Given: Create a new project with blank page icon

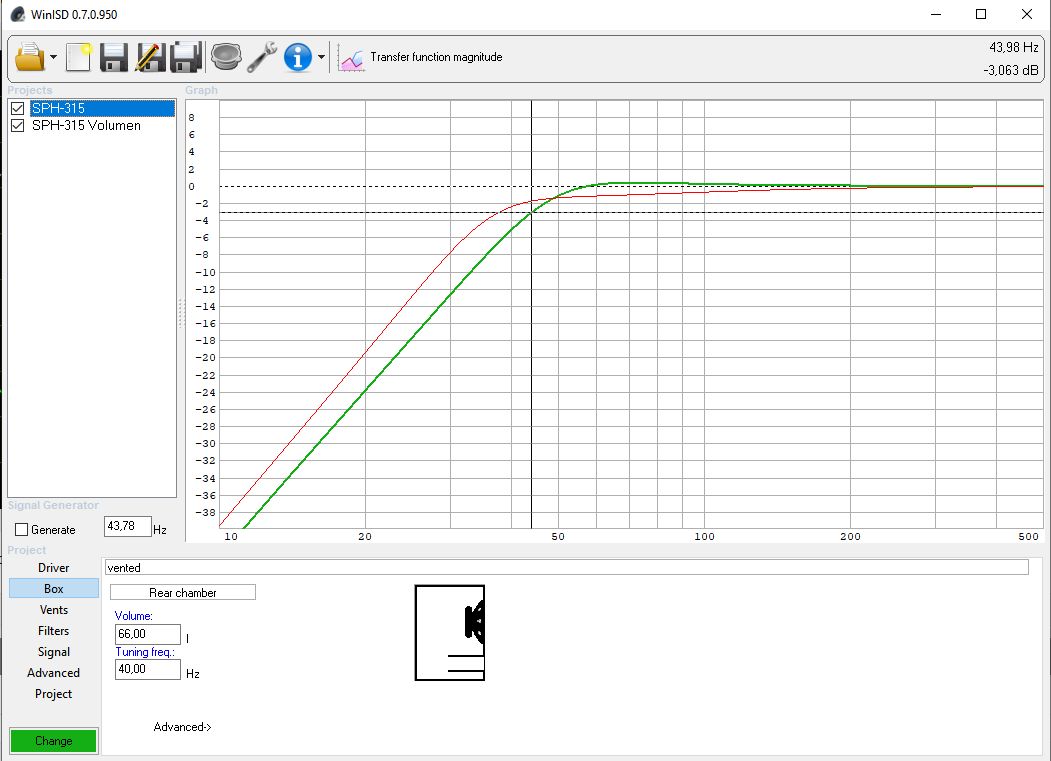Looking at the screenshot, I should 79,57.
